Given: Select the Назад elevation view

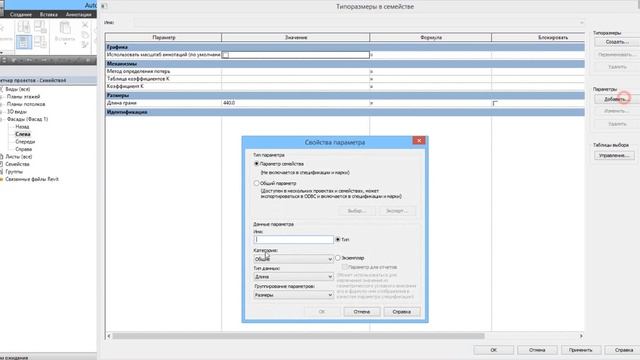Looking at the screenshot, I should pos(22,127).
